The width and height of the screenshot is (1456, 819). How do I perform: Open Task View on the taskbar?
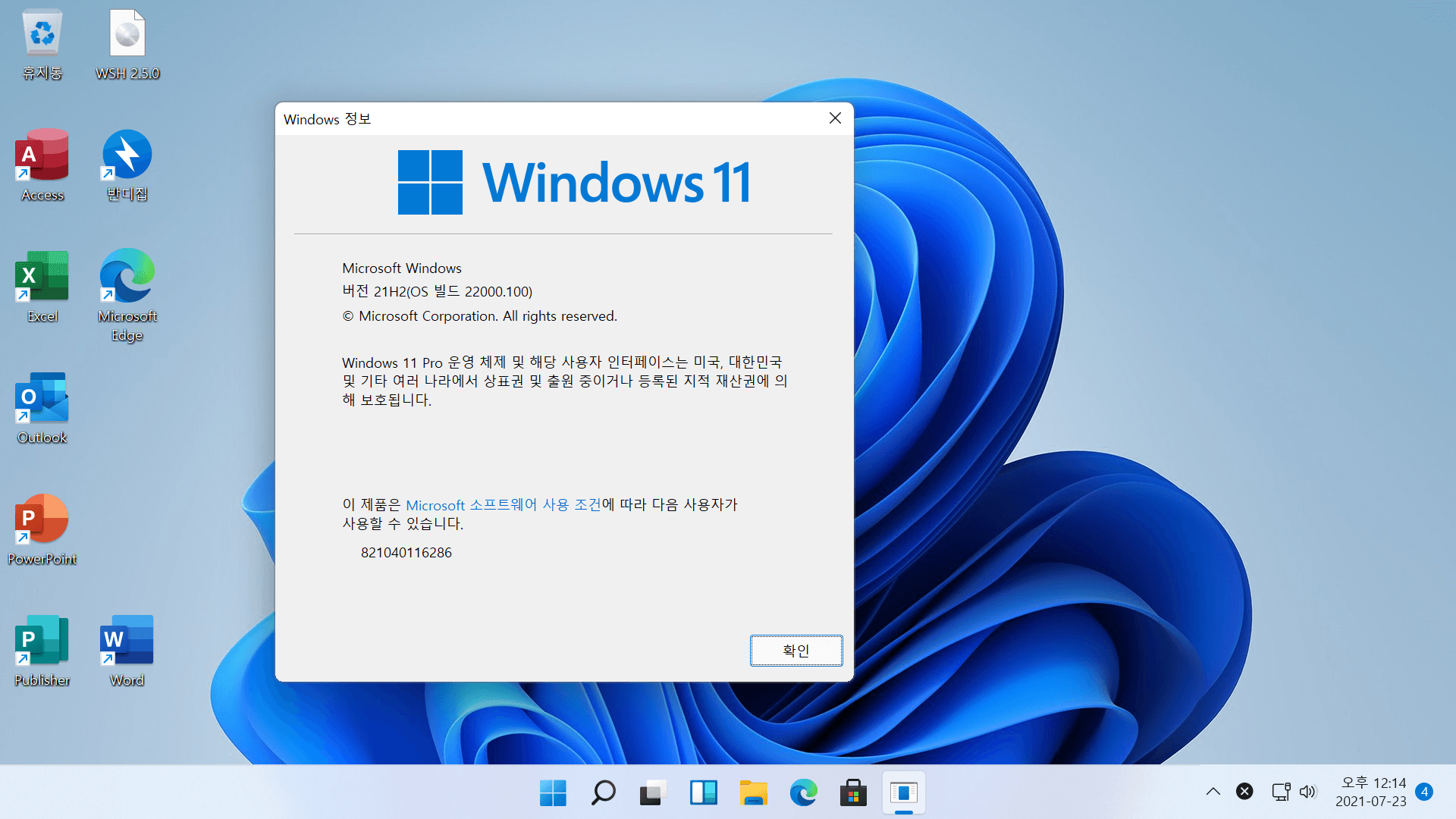click(x=653, y=792)
